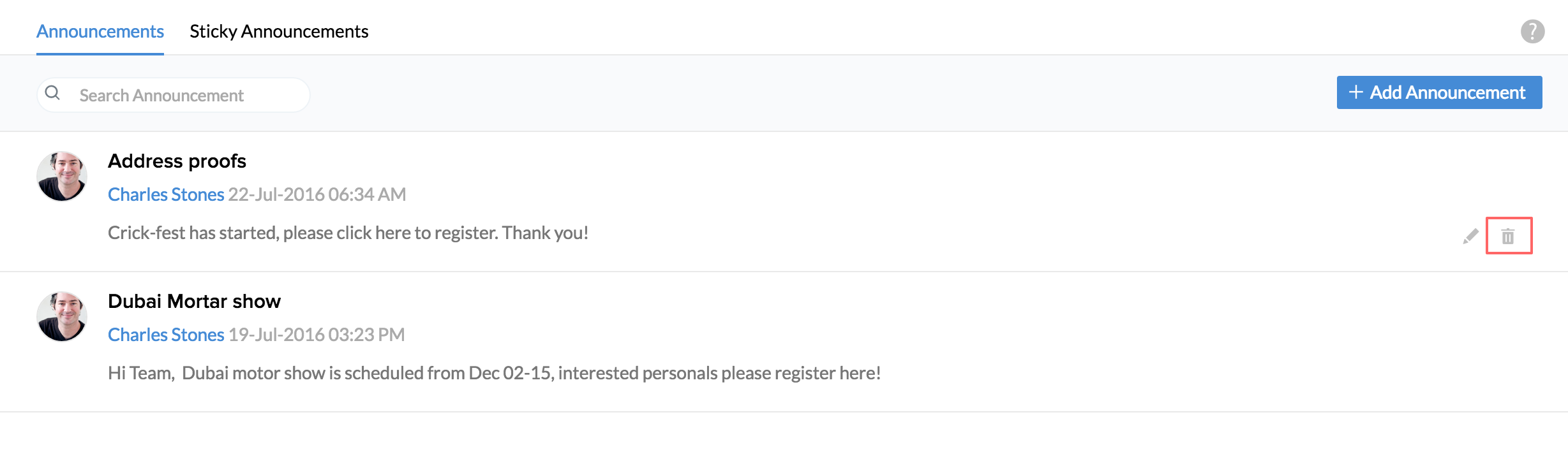
Task: Open the Sticky Announcements tab
Action: tap(279, 31)
